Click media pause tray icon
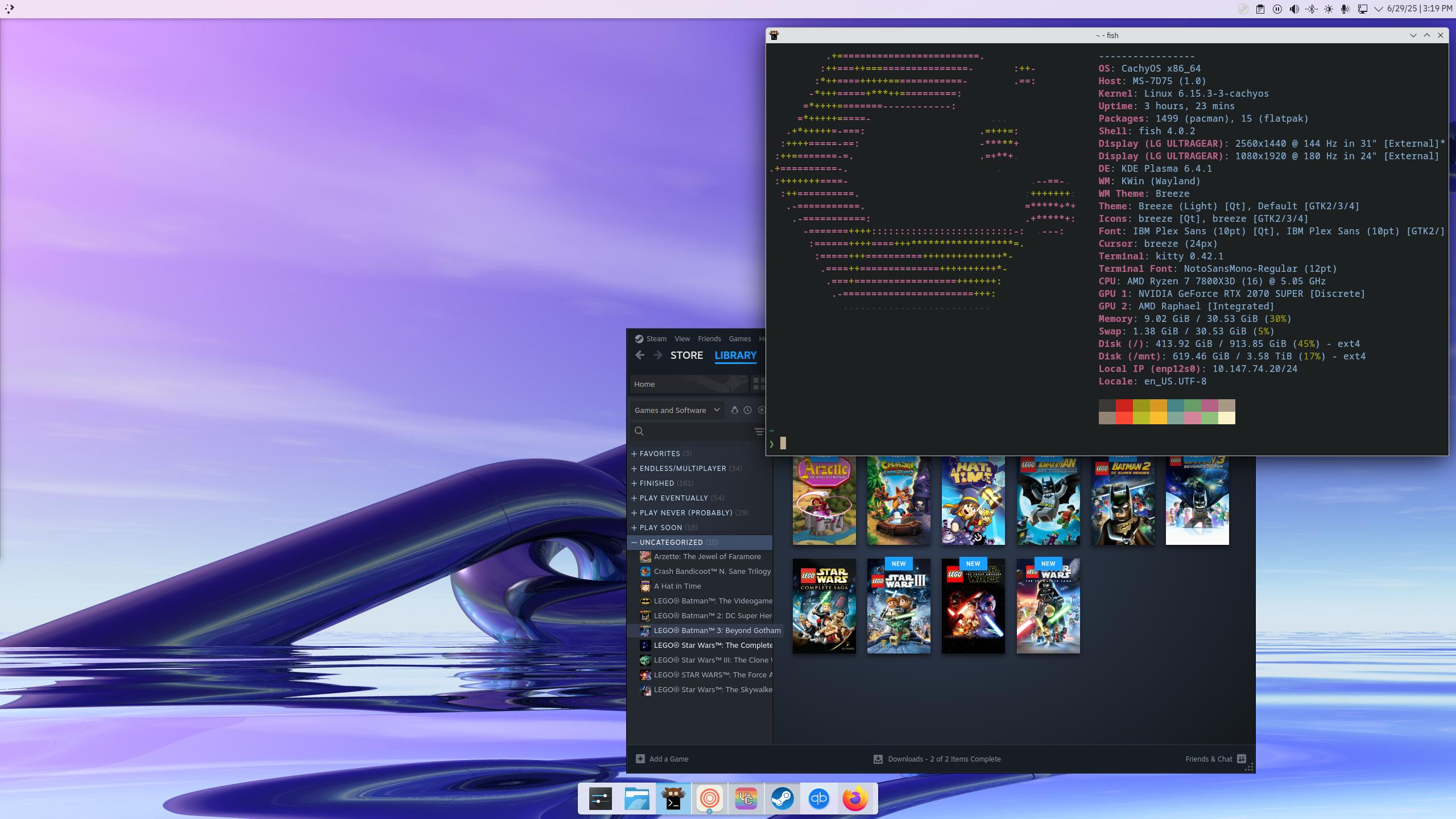The width and height of the screenshot is (1456, 819). (x=1277, y=9)
